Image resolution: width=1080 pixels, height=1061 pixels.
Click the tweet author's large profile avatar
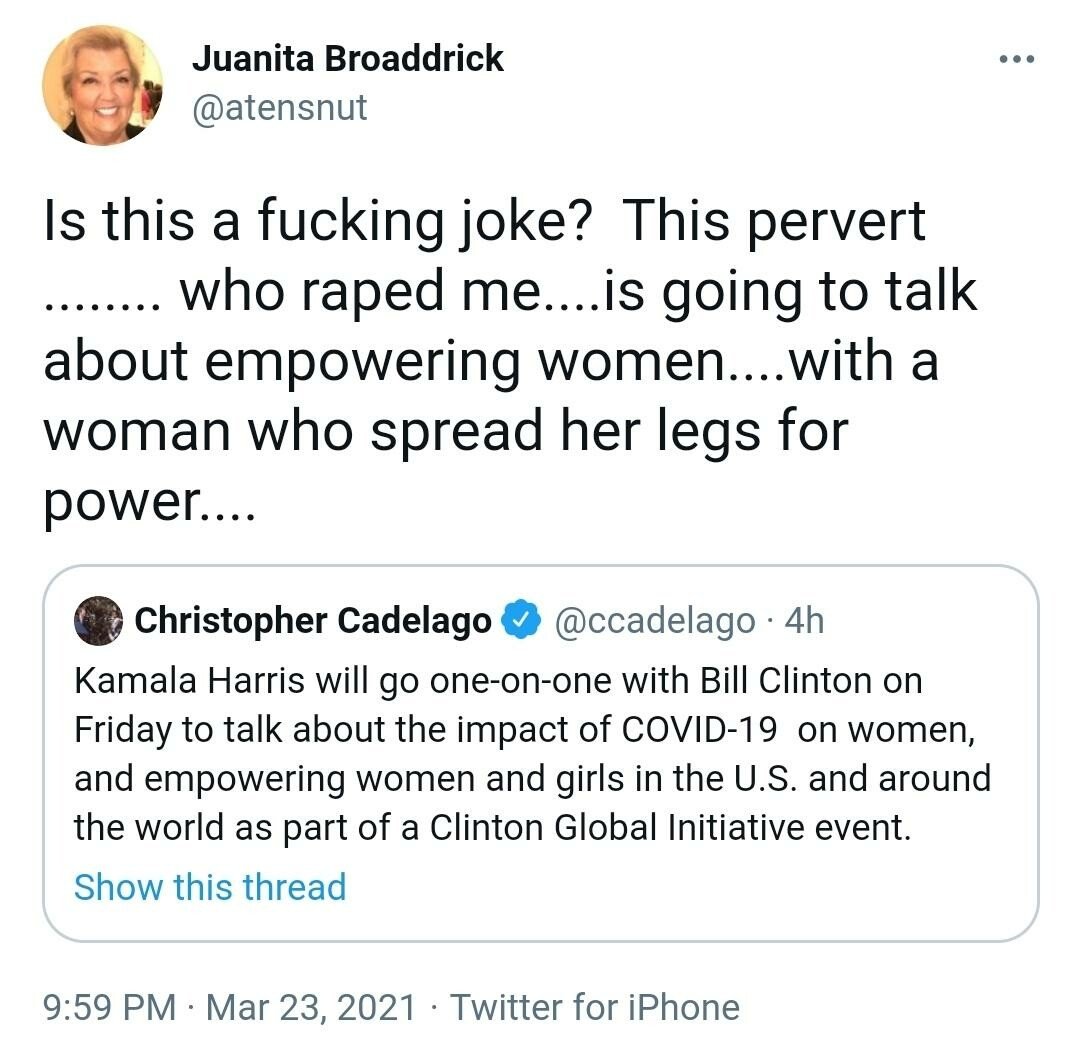click(102, 85)
